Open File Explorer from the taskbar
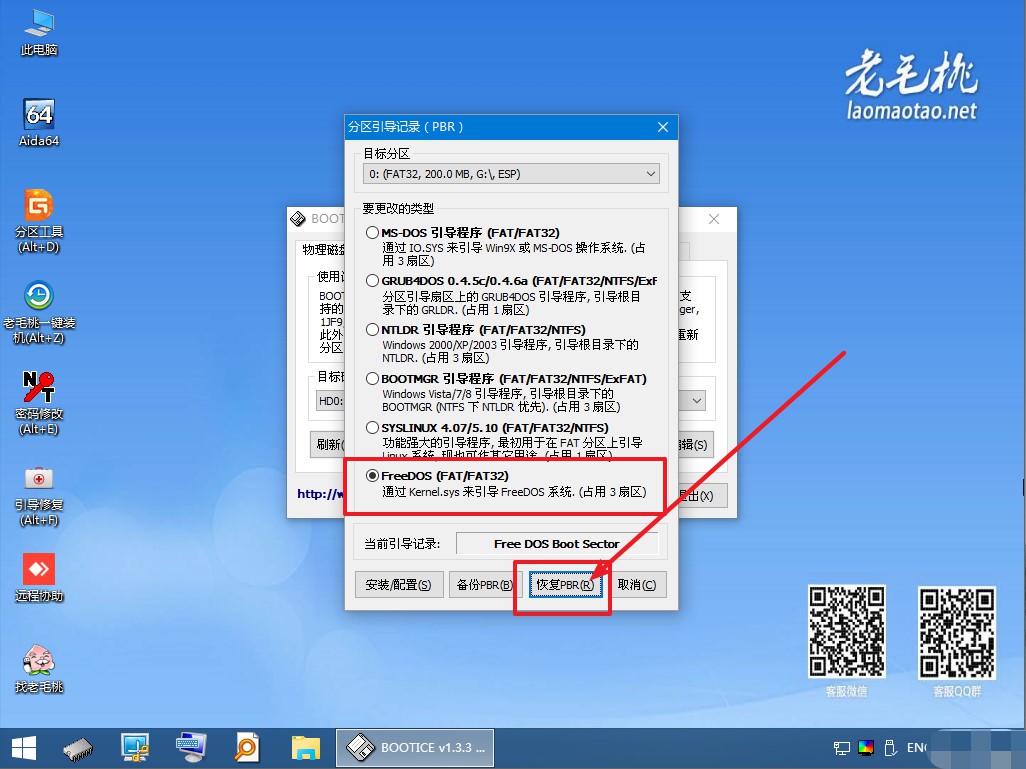This screenshot has width=1026, height=769. (306, 748)
